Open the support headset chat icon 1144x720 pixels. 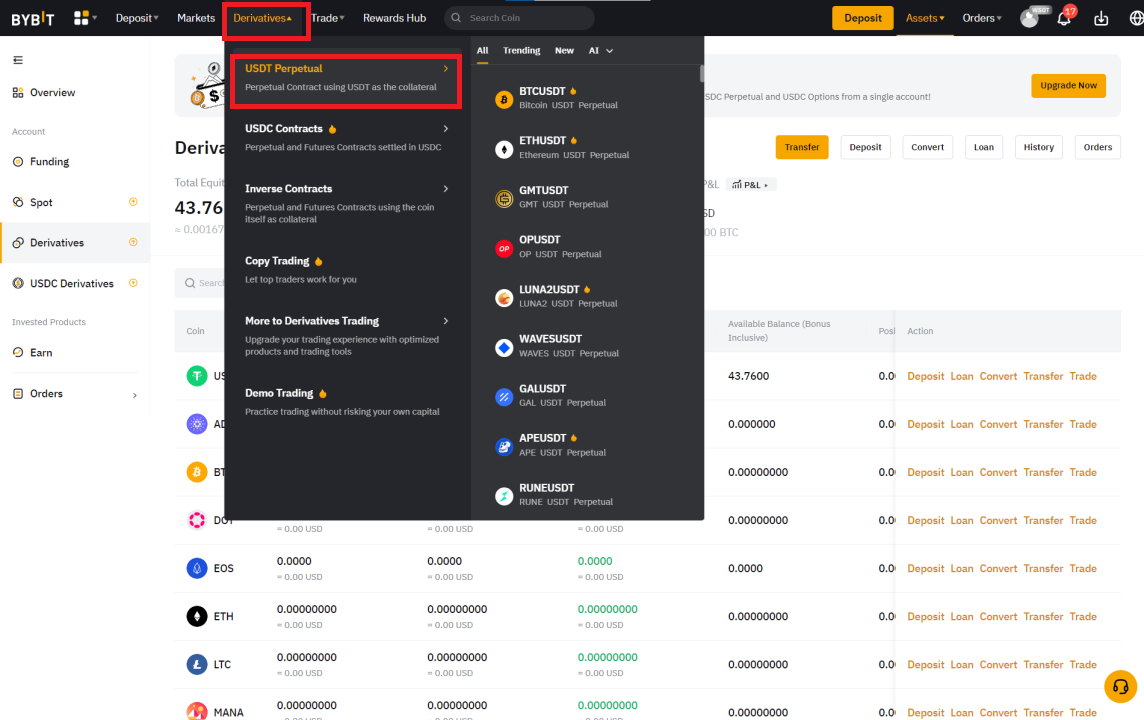click(x=1121, y=686)
